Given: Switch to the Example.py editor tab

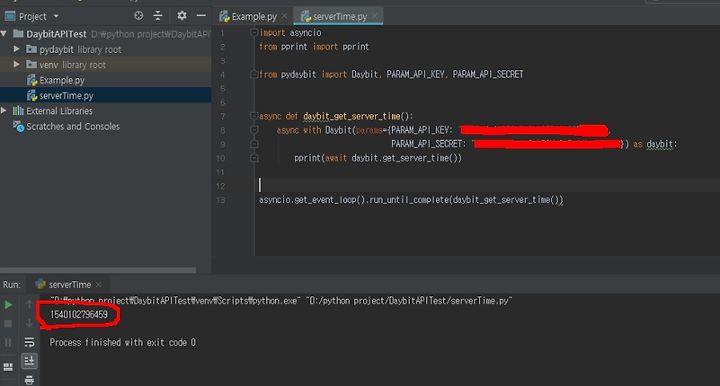Looking at the screenshot, I should coord(253,17).
